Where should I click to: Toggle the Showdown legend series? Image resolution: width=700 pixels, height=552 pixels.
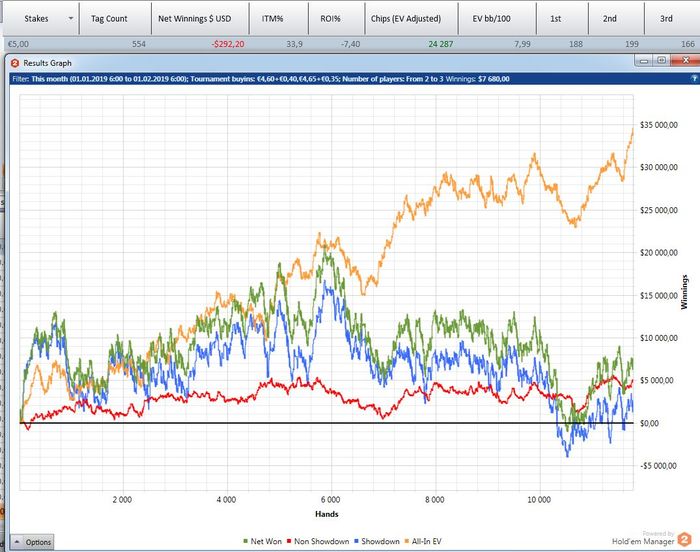(376, 541)
